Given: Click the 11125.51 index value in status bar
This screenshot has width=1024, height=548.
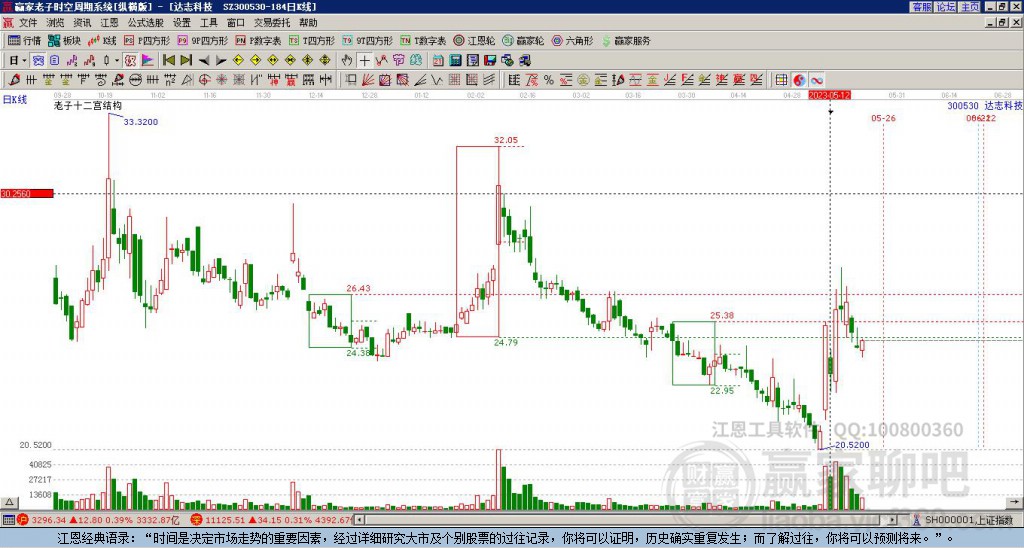Looking at the screenshot, I should point(223,520).
